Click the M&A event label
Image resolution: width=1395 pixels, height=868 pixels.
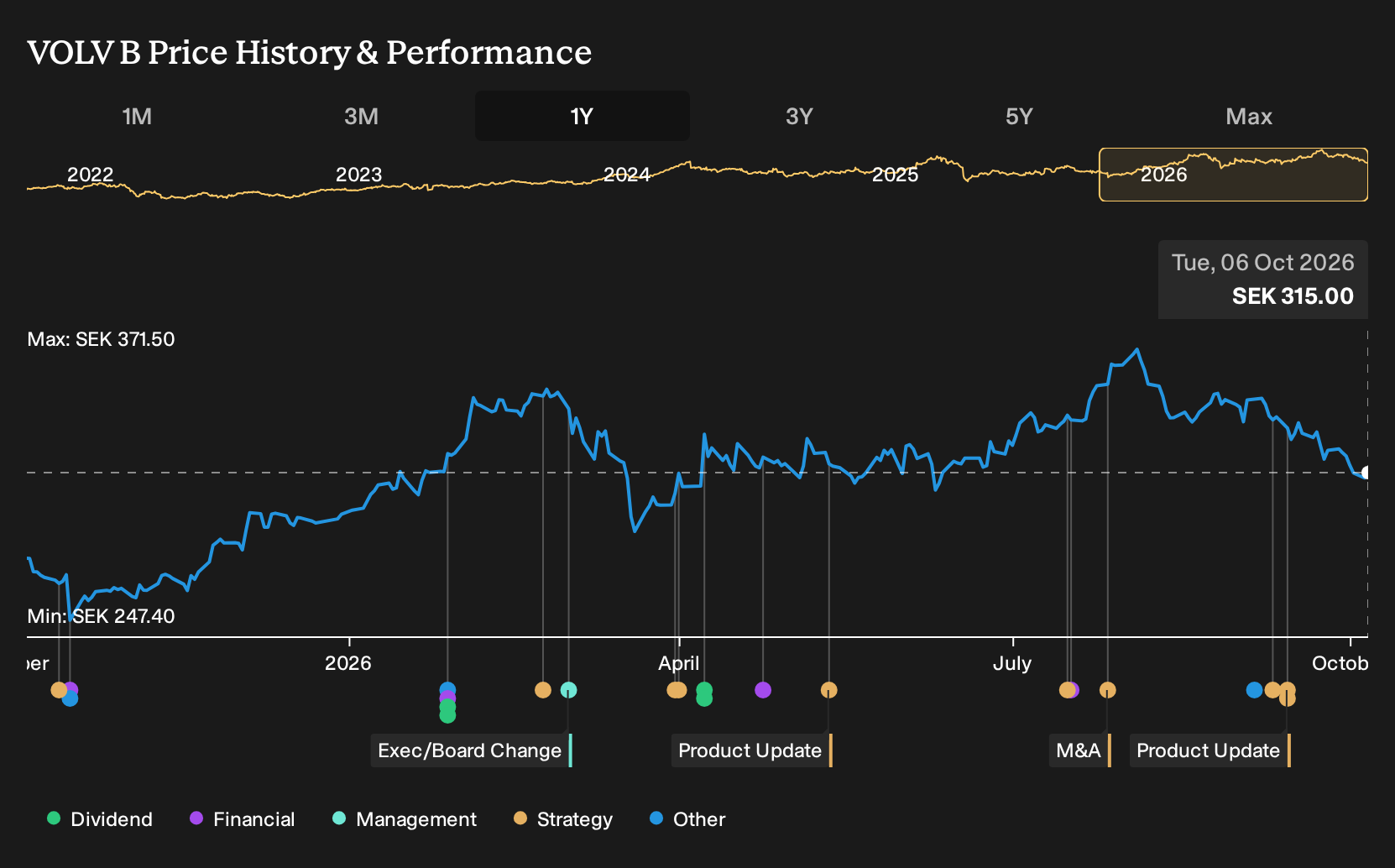coord(1079,750)
